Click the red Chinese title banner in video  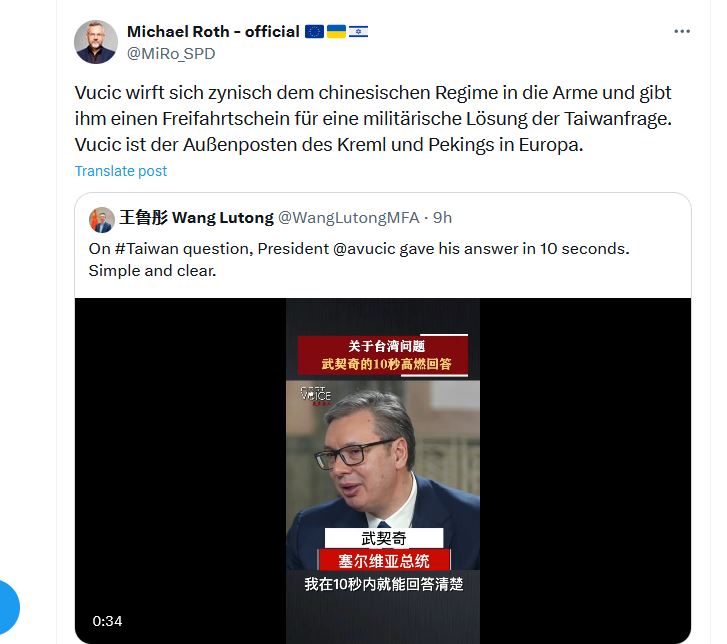[x=383, y=355]
